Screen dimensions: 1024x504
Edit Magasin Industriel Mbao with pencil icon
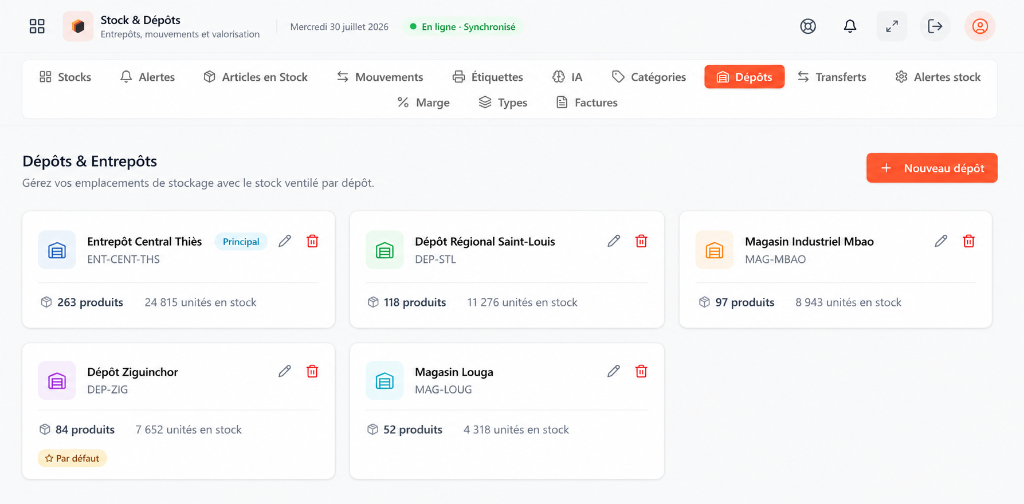coord(941,242)
